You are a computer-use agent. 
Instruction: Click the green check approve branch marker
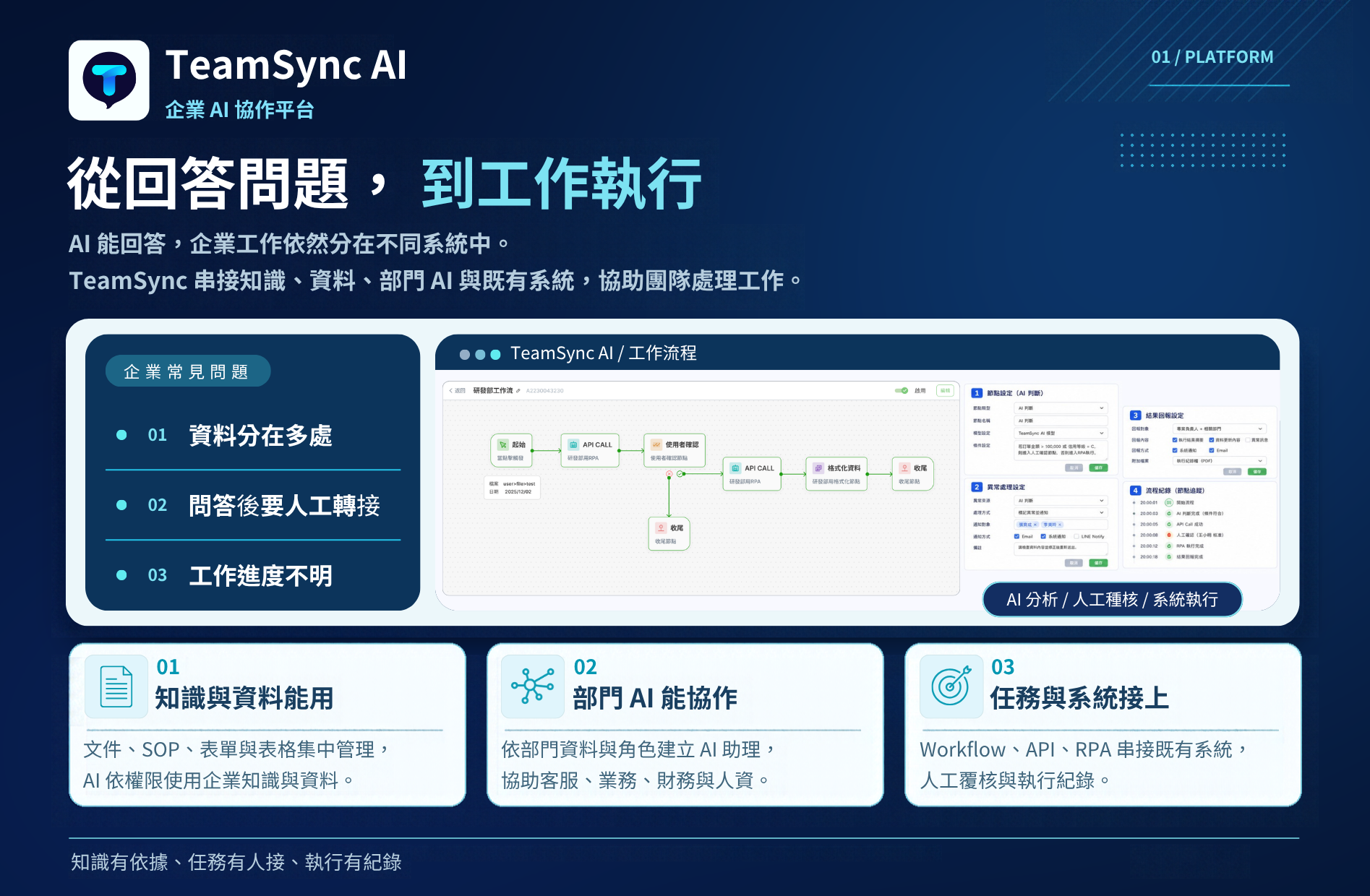680,474
